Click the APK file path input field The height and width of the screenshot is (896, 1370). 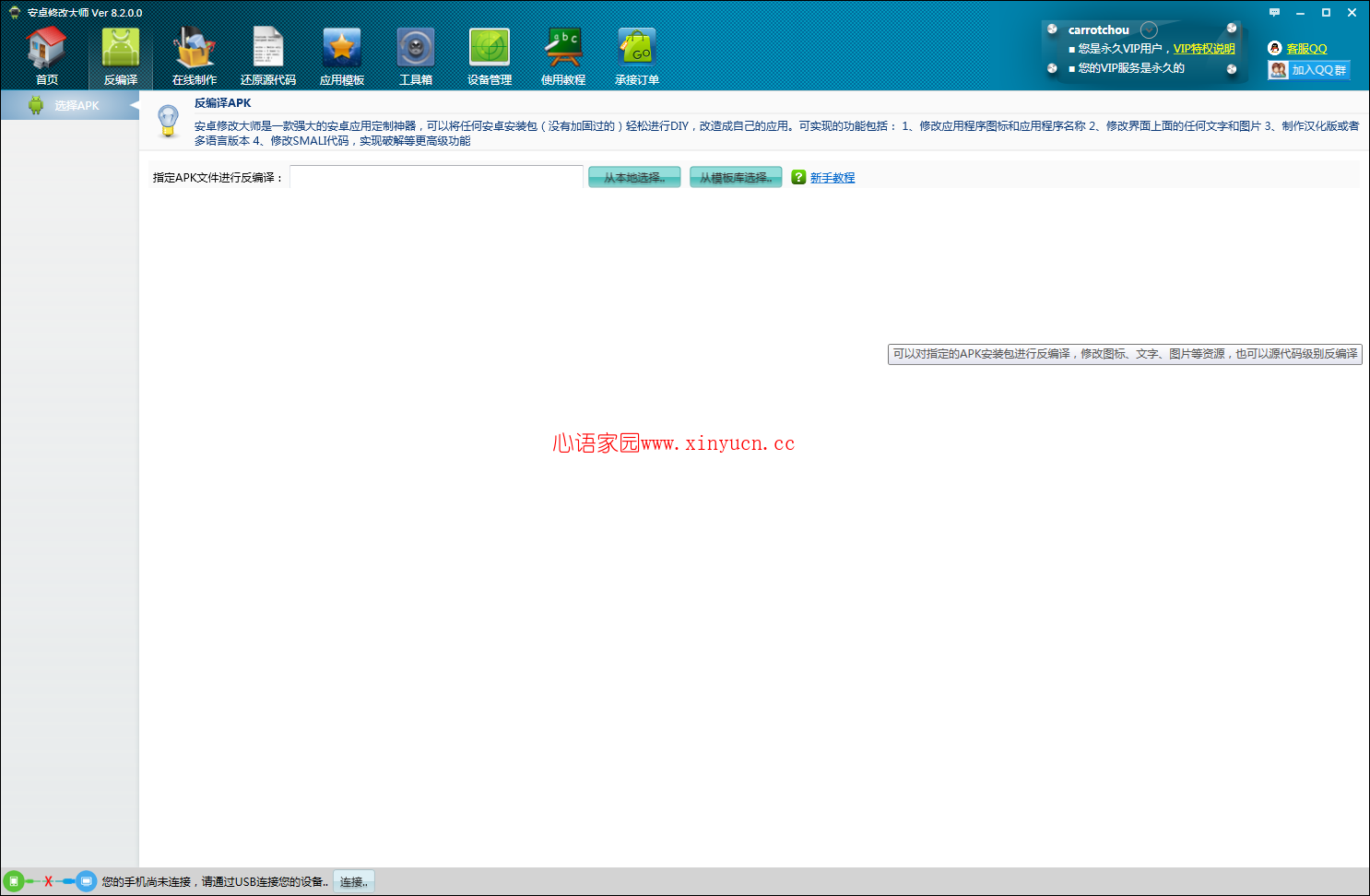coord(436,177)
